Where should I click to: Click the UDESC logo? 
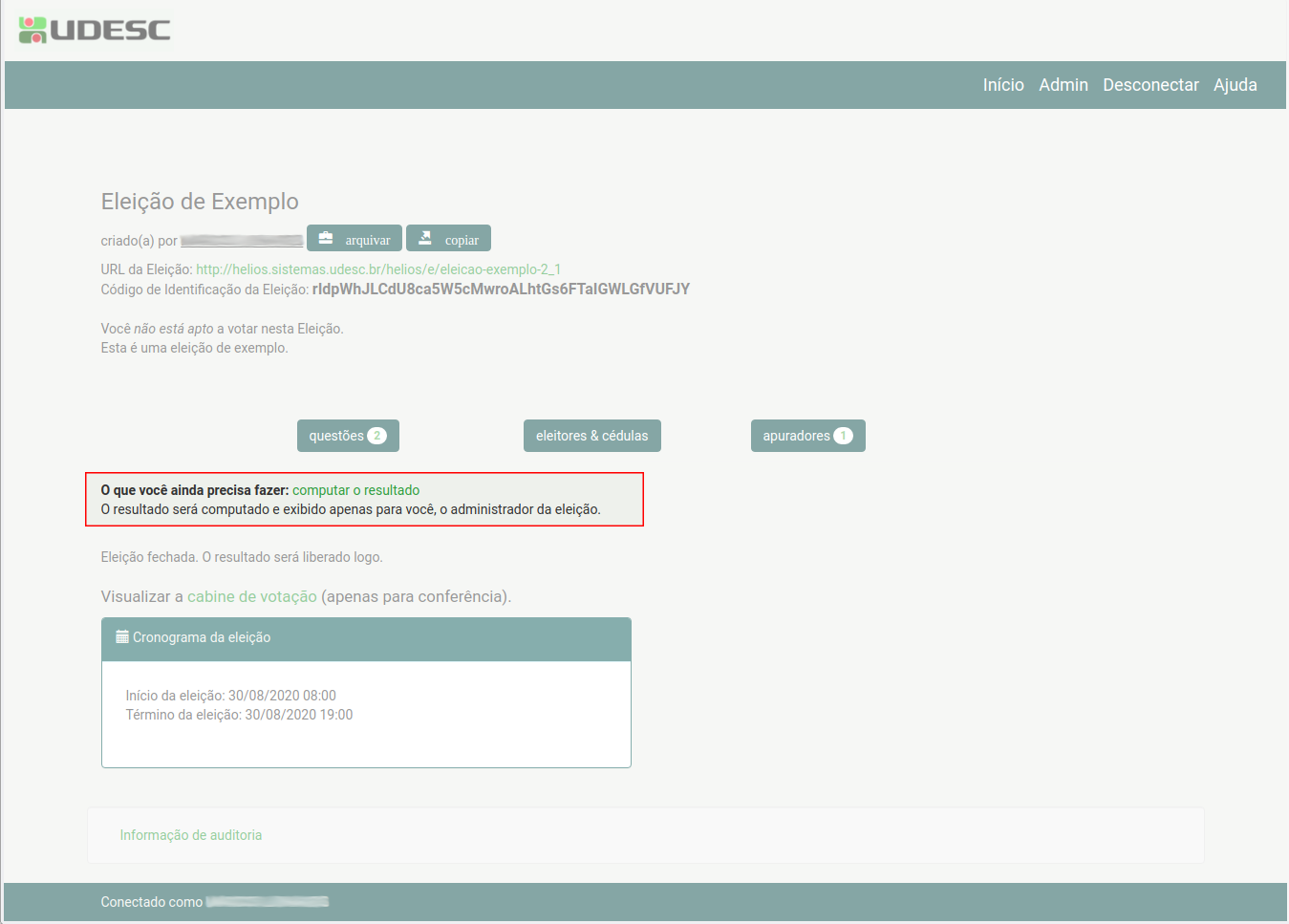pyautogui.click(x=95, y=30)
